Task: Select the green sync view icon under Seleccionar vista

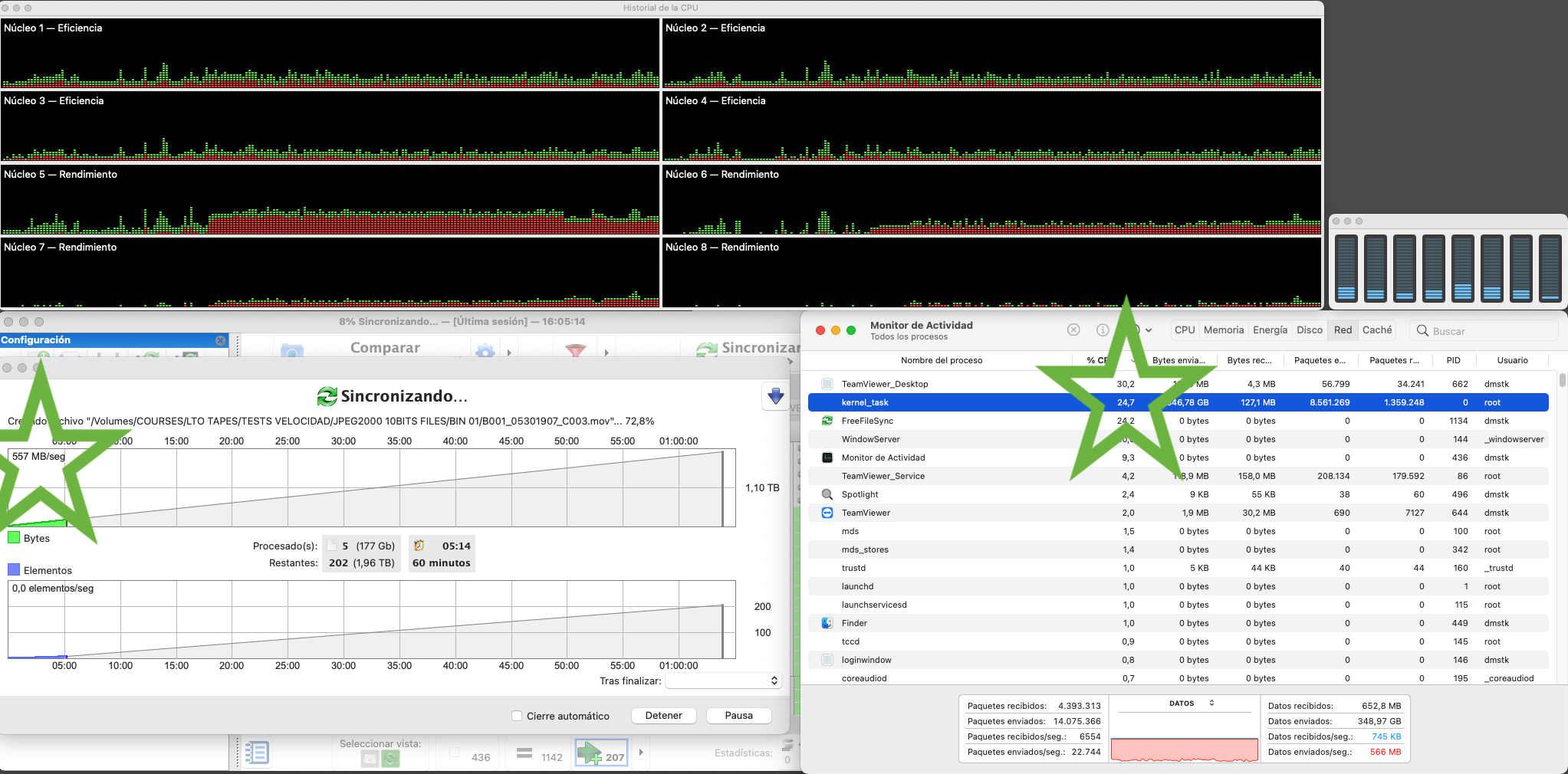Action: [390, 759]
